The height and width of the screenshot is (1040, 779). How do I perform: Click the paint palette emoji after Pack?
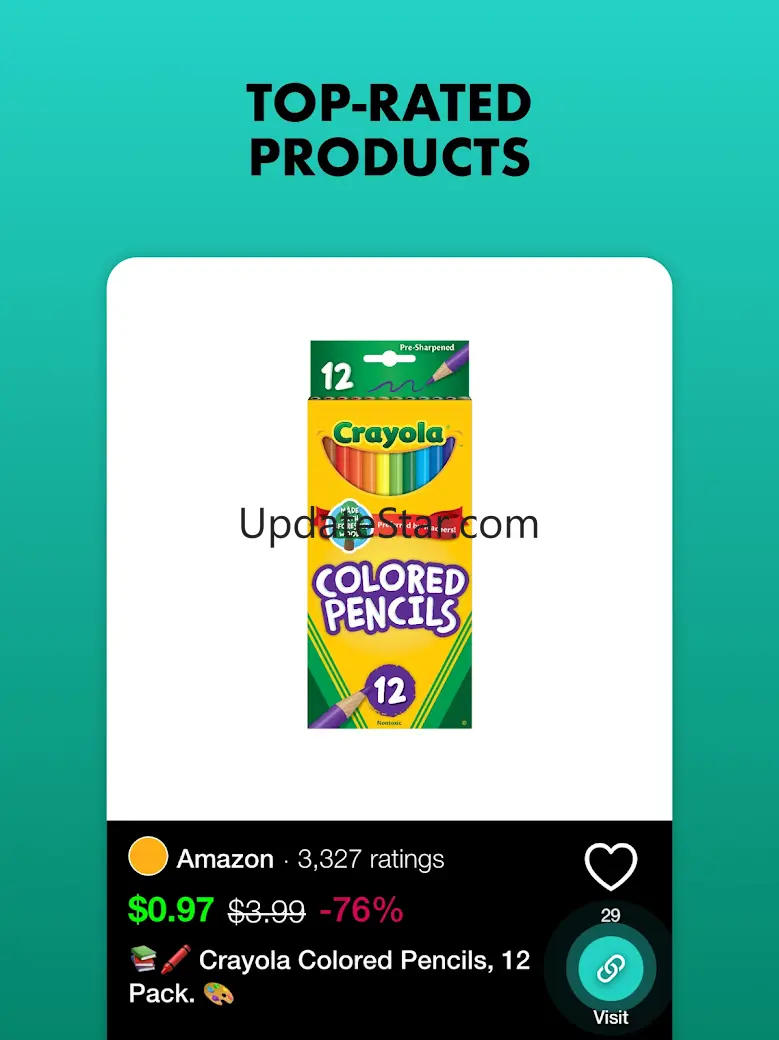pyautogui.click(x=219, y=993)
